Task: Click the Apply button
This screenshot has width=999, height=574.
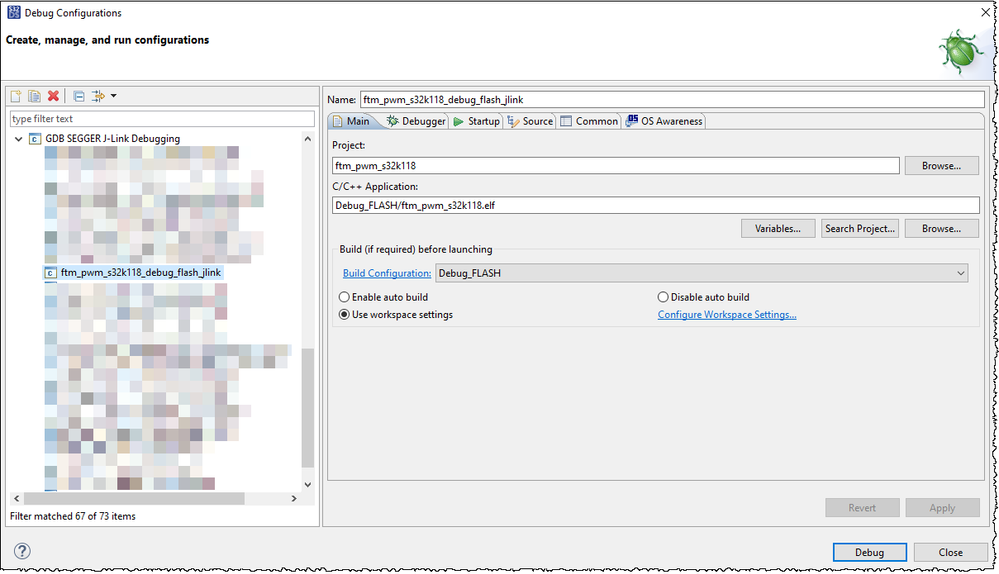Action: click(942, 508)
